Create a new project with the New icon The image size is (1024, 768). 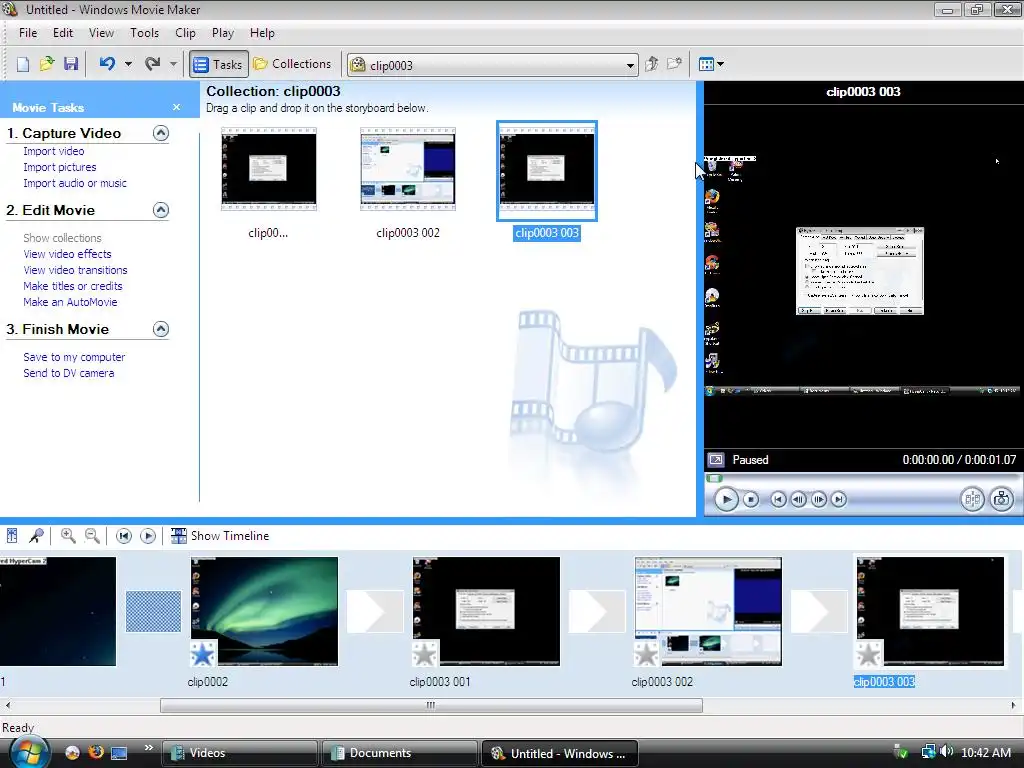pos(23,64)
